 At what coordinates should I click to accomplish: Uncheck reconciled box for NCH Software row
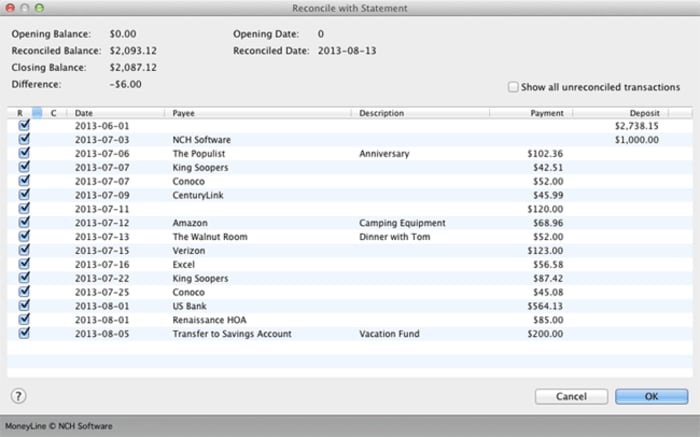(x=24, y=139)
